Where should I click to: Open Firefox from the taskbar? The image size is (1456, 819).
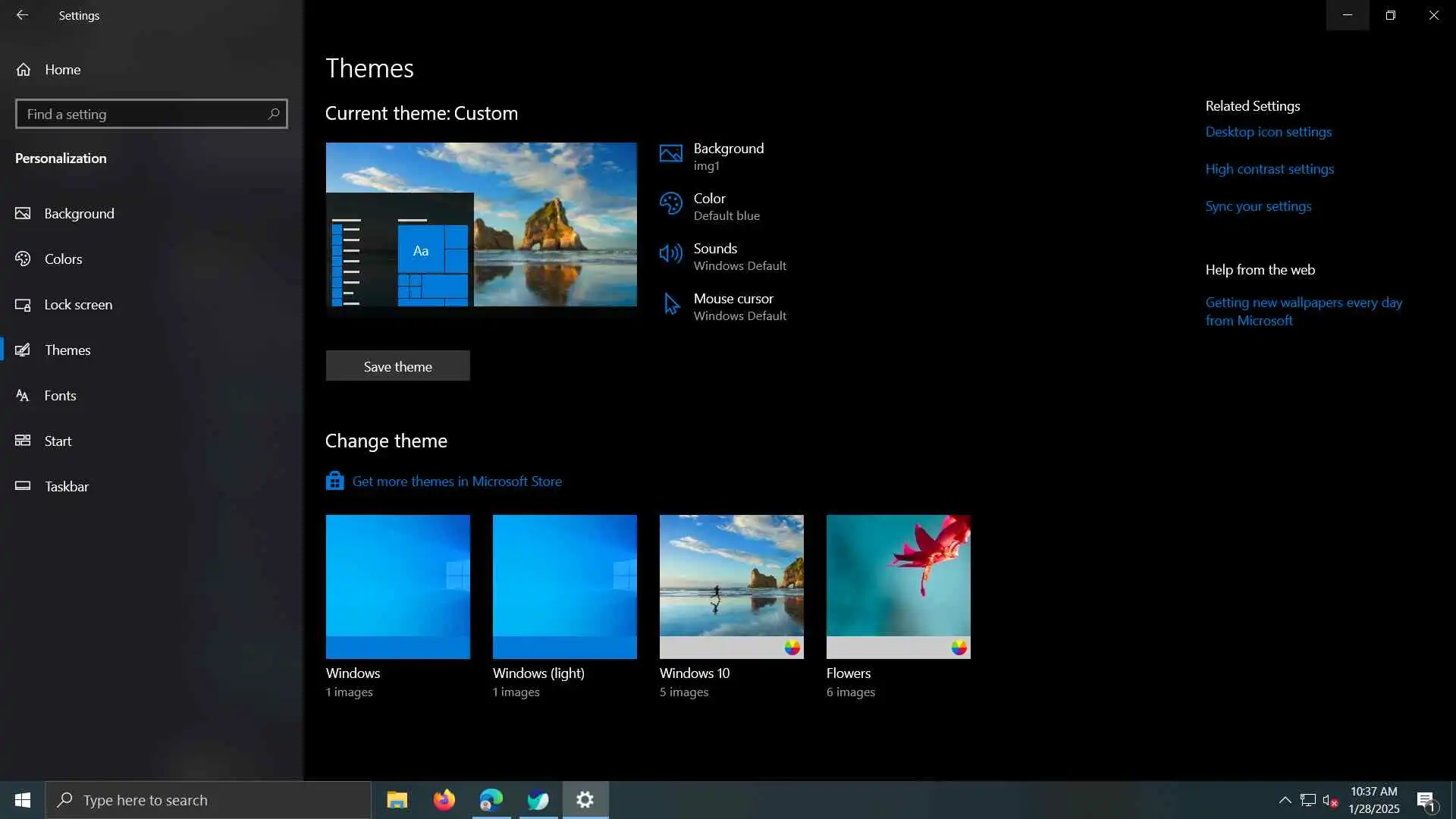point(444,800)
